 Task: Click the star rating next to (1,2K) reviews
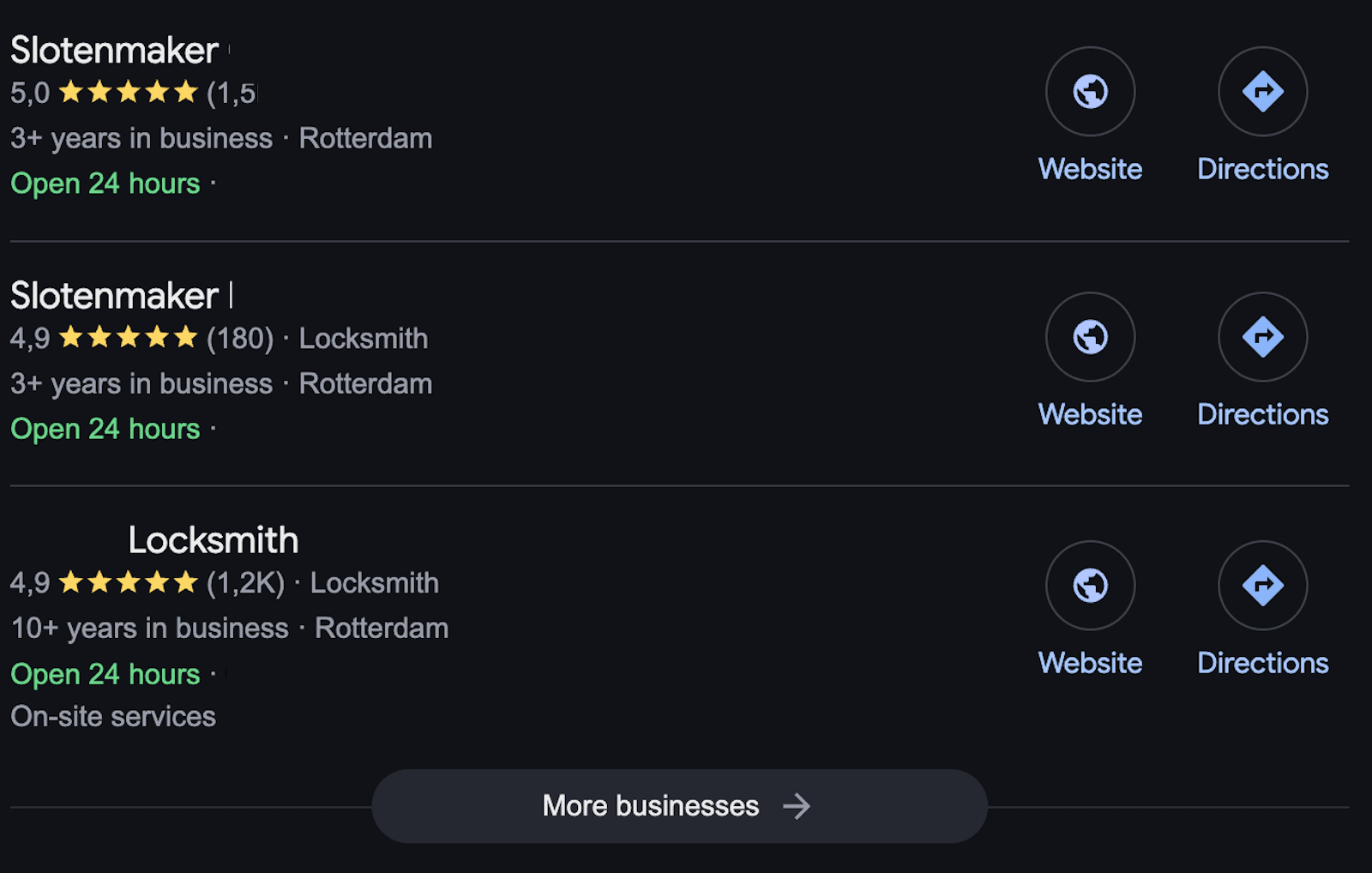click(x=129, y=583)
